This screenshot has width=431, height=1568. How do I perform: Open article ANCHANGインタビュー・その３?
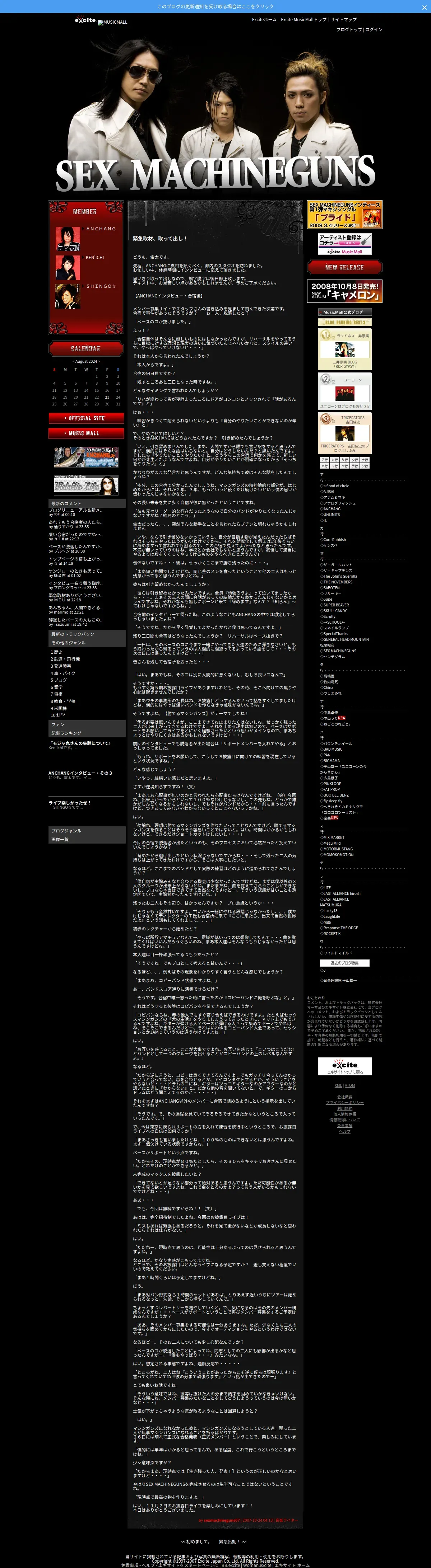80,773
